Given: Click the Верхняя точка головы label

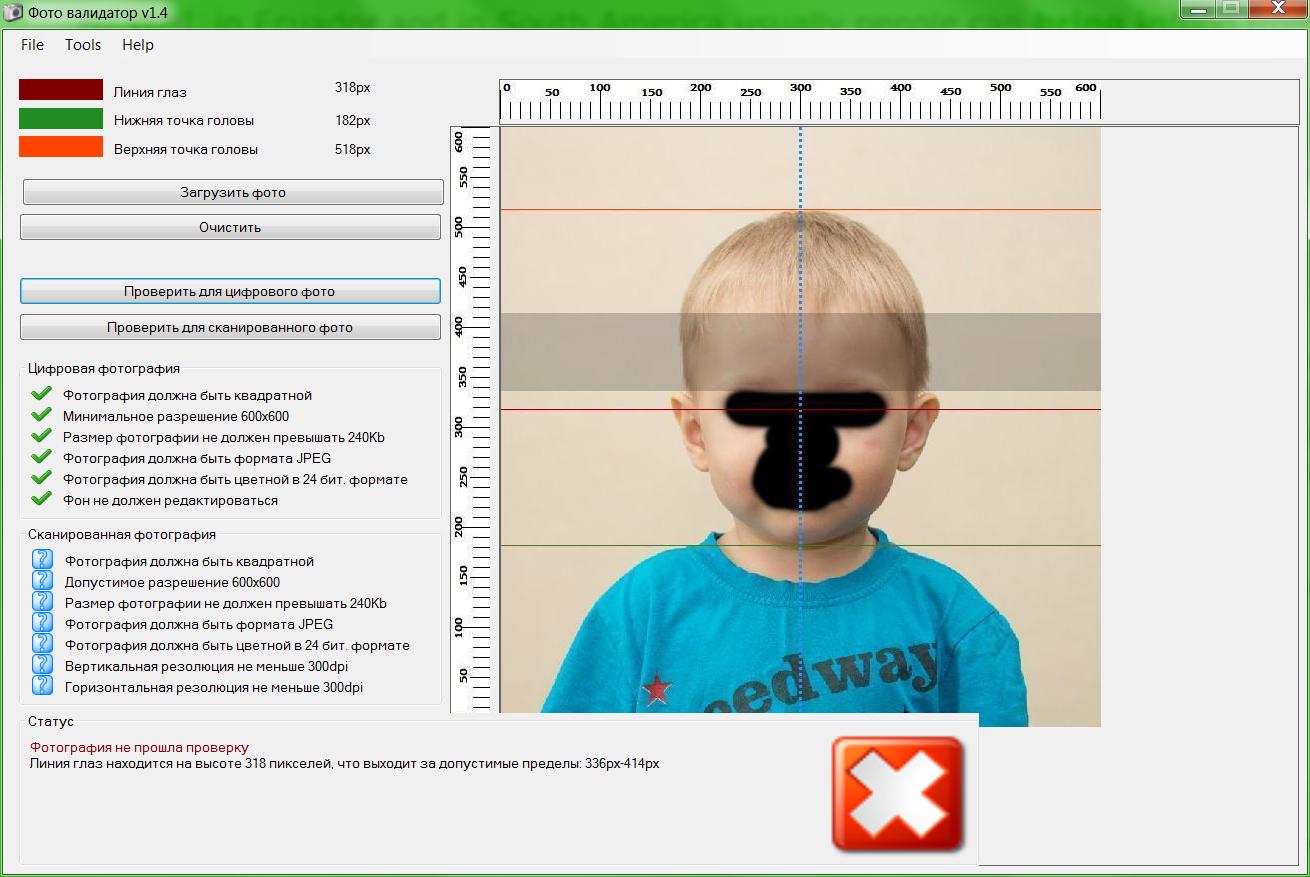Looking at the screenshot, I should click(x=186, y=149).
